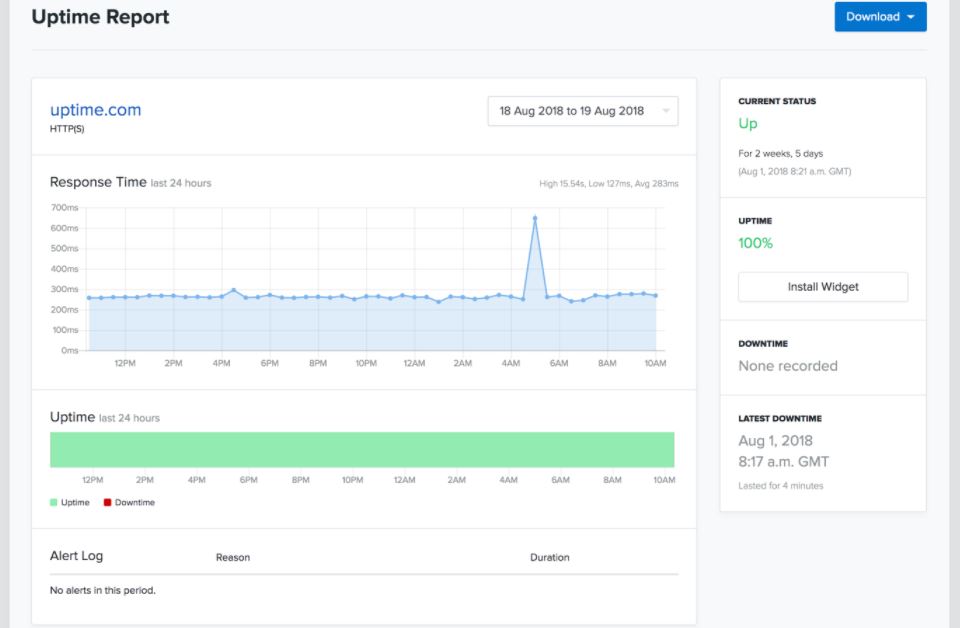Open the Download dropdown button
This screenshot has height=628, width=960.
[x=880, y=17]
